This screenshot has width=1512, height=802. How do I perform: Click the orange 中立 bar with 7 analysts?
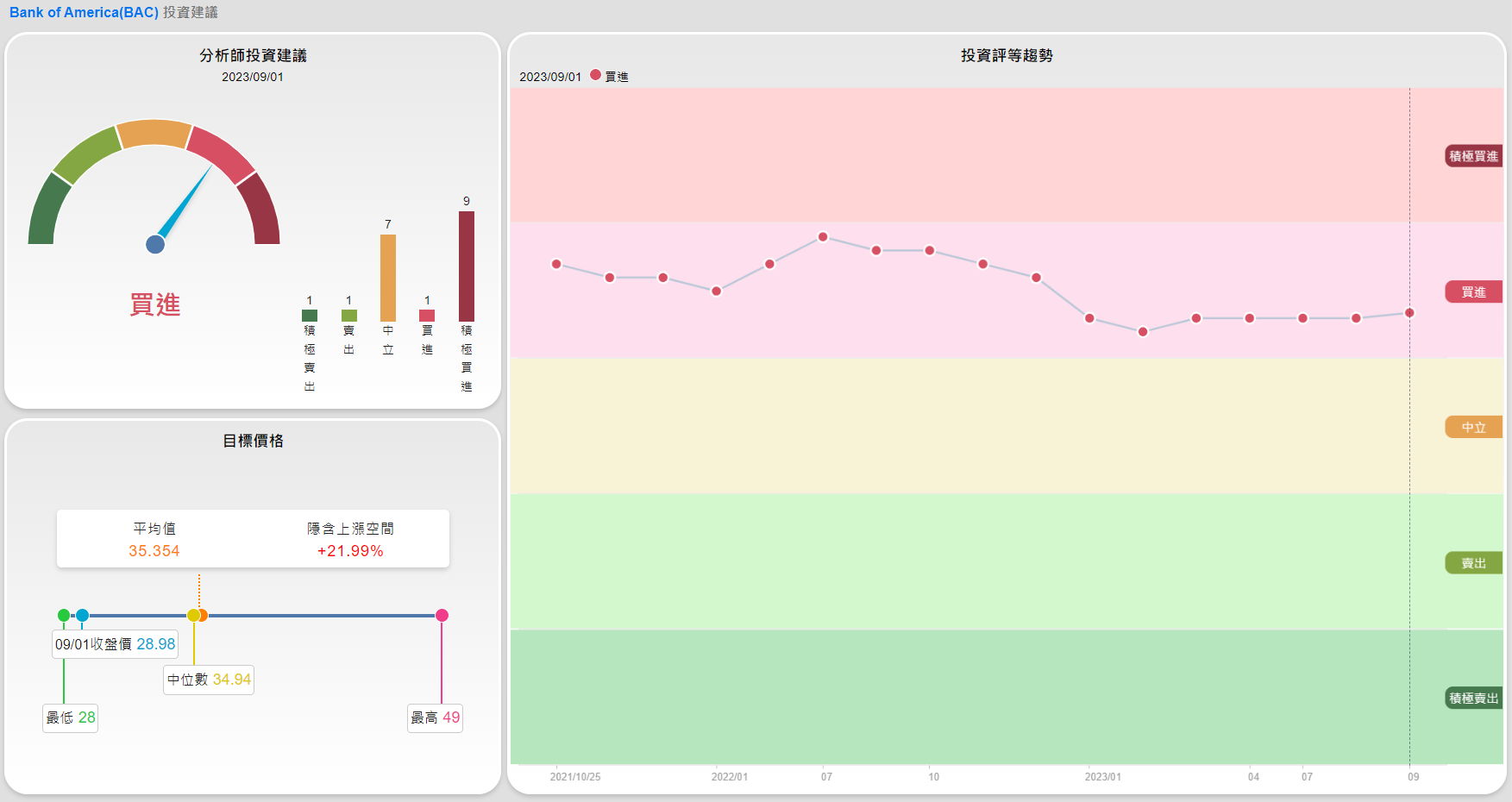point(388,278)
